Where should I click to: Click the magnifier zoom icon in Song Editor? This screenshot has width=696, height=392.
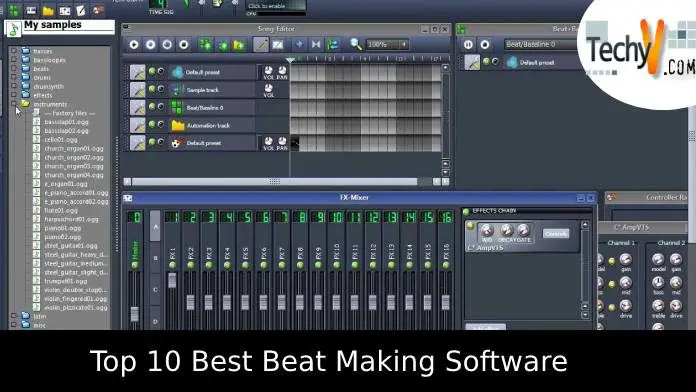[x=356, y=44]
